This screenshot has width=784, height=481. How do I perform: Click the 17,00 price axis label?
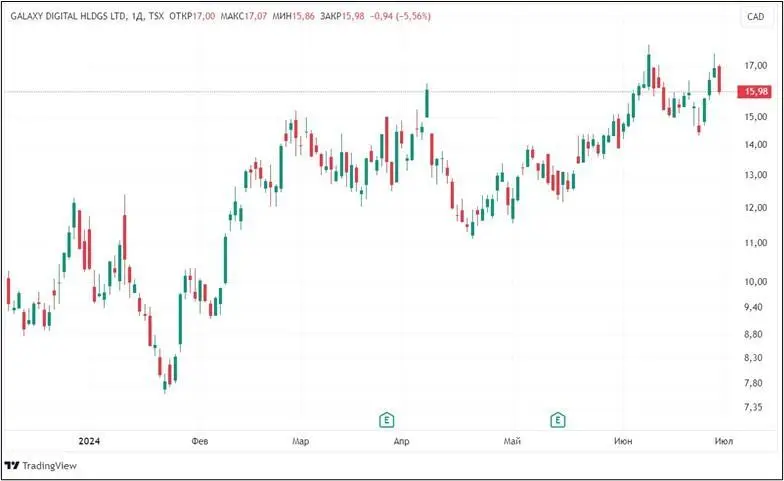(x=755, y=66)
